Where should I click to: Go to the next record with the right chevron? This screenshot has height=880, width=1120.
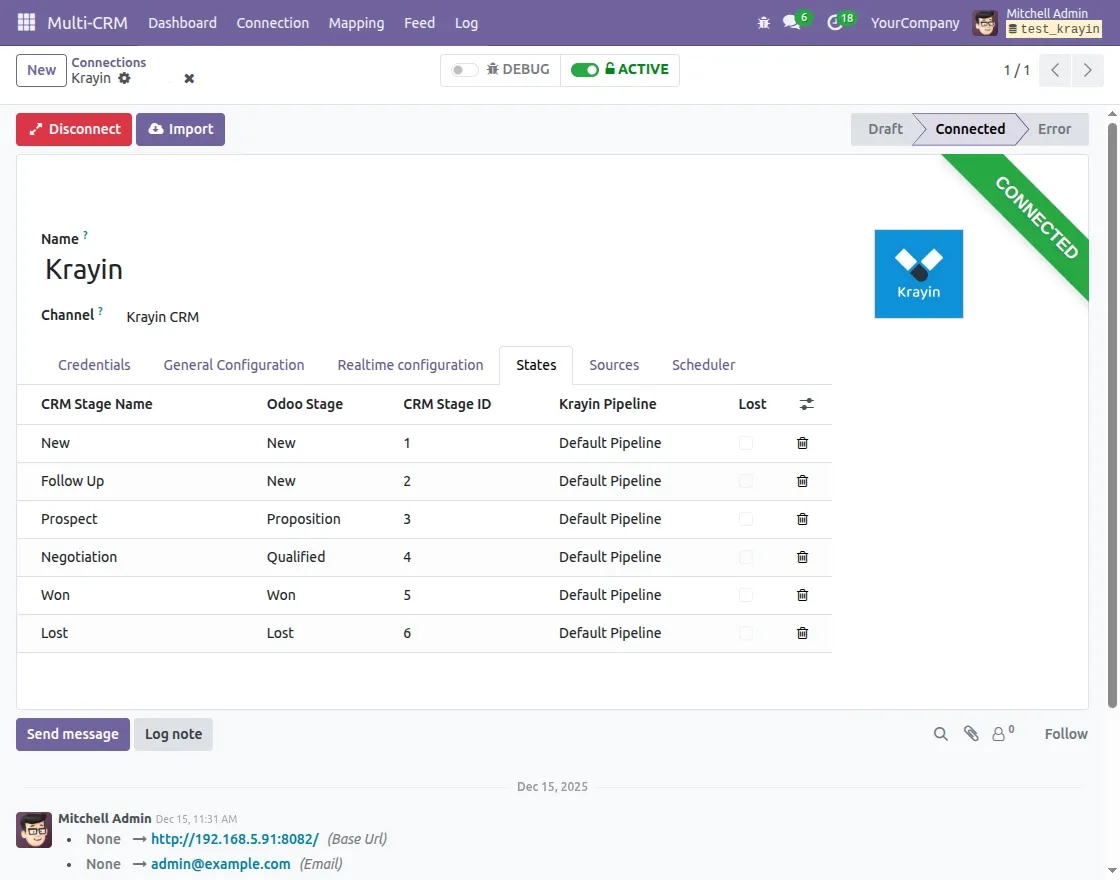(x=1088, y=70)
